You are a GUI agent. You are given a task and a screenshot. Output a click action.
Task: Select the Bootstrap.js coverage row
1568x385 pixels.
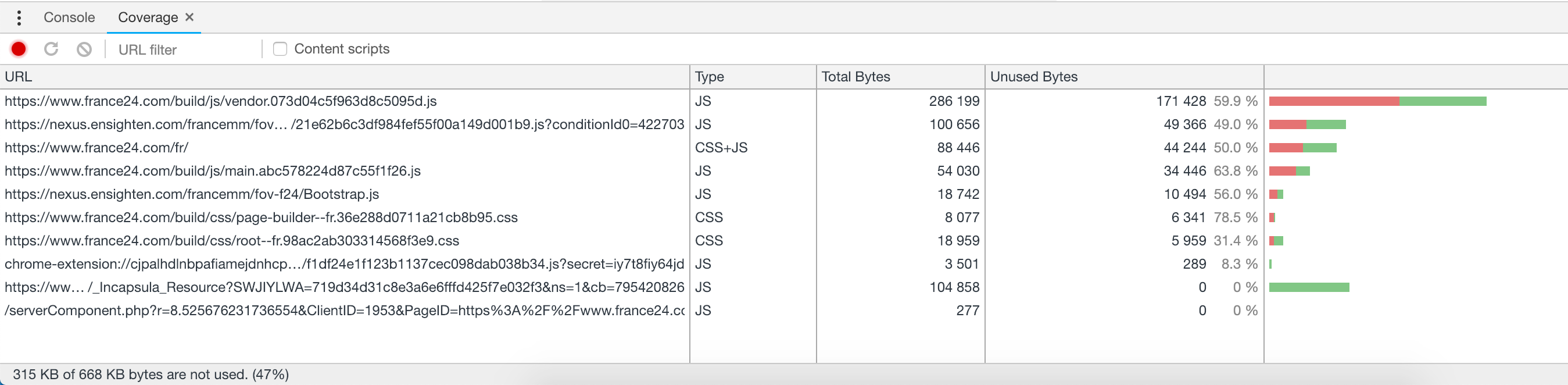[x=192, y=194]
